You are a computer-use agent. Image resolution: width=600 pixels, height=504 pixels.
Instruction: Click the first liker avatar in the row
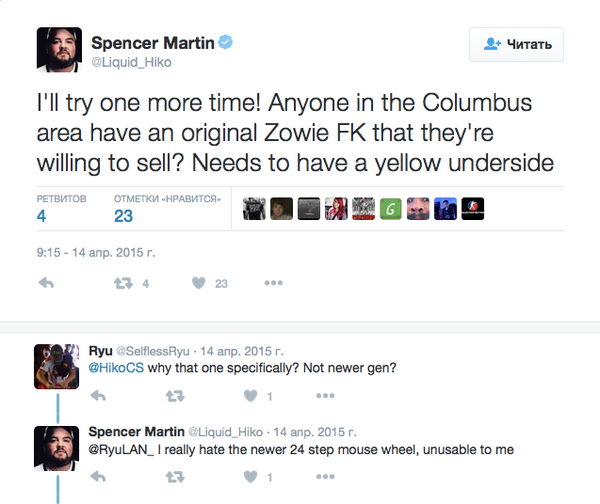[254, 208]
